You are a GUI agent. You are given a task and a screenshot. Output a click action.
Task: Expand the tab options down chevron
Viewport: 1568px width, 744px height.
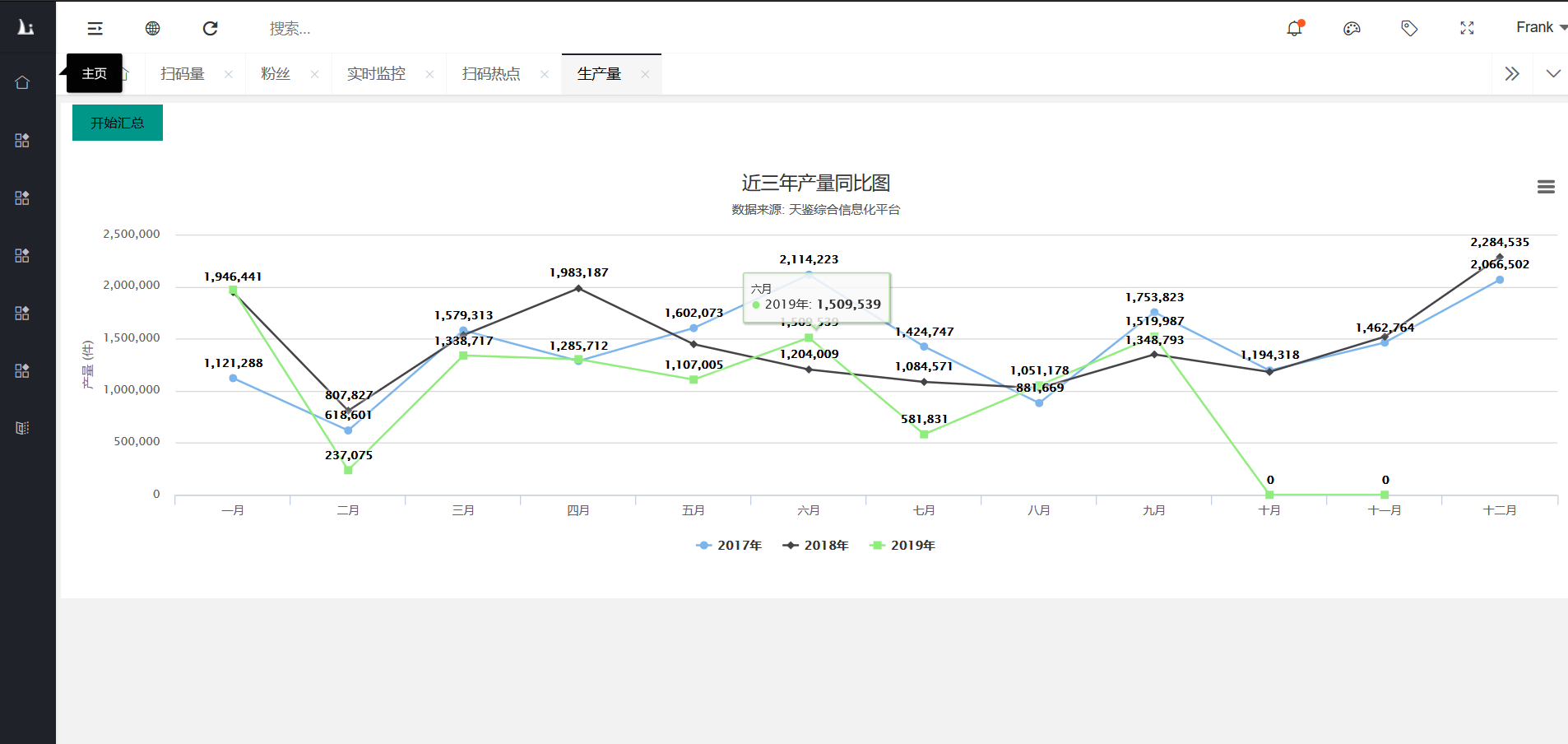1552,74
